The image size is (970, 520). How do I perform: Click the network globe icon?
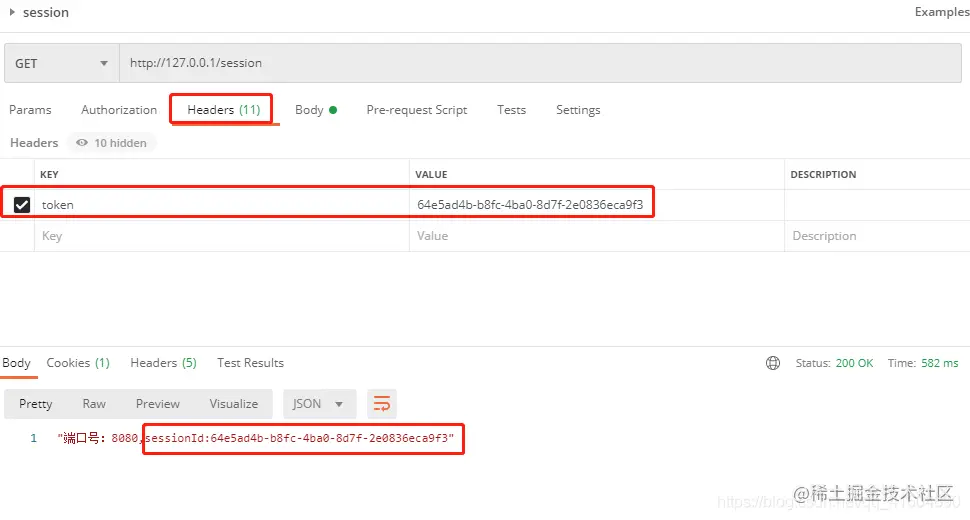click(x=773, y=363)
